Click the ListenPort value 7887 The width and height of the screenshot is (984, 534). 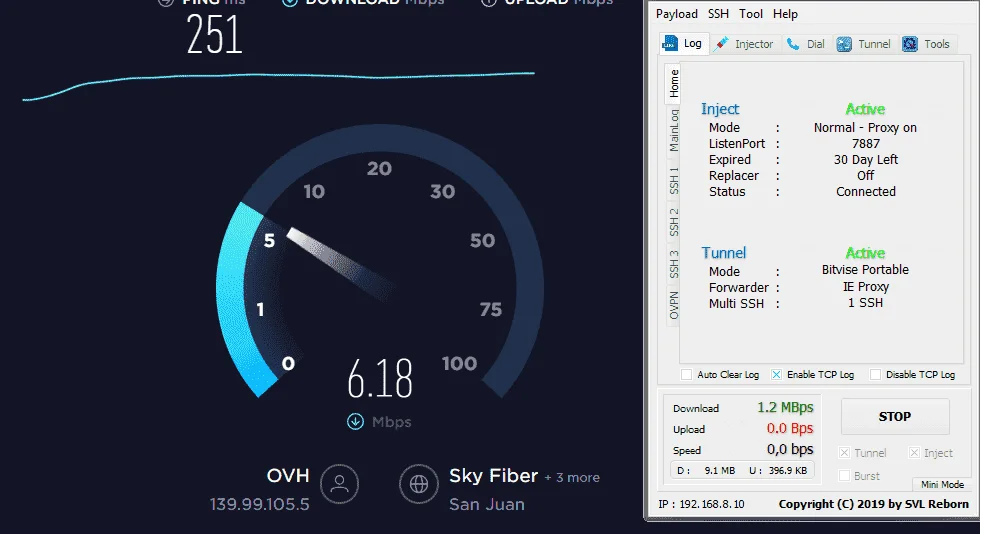865,144
